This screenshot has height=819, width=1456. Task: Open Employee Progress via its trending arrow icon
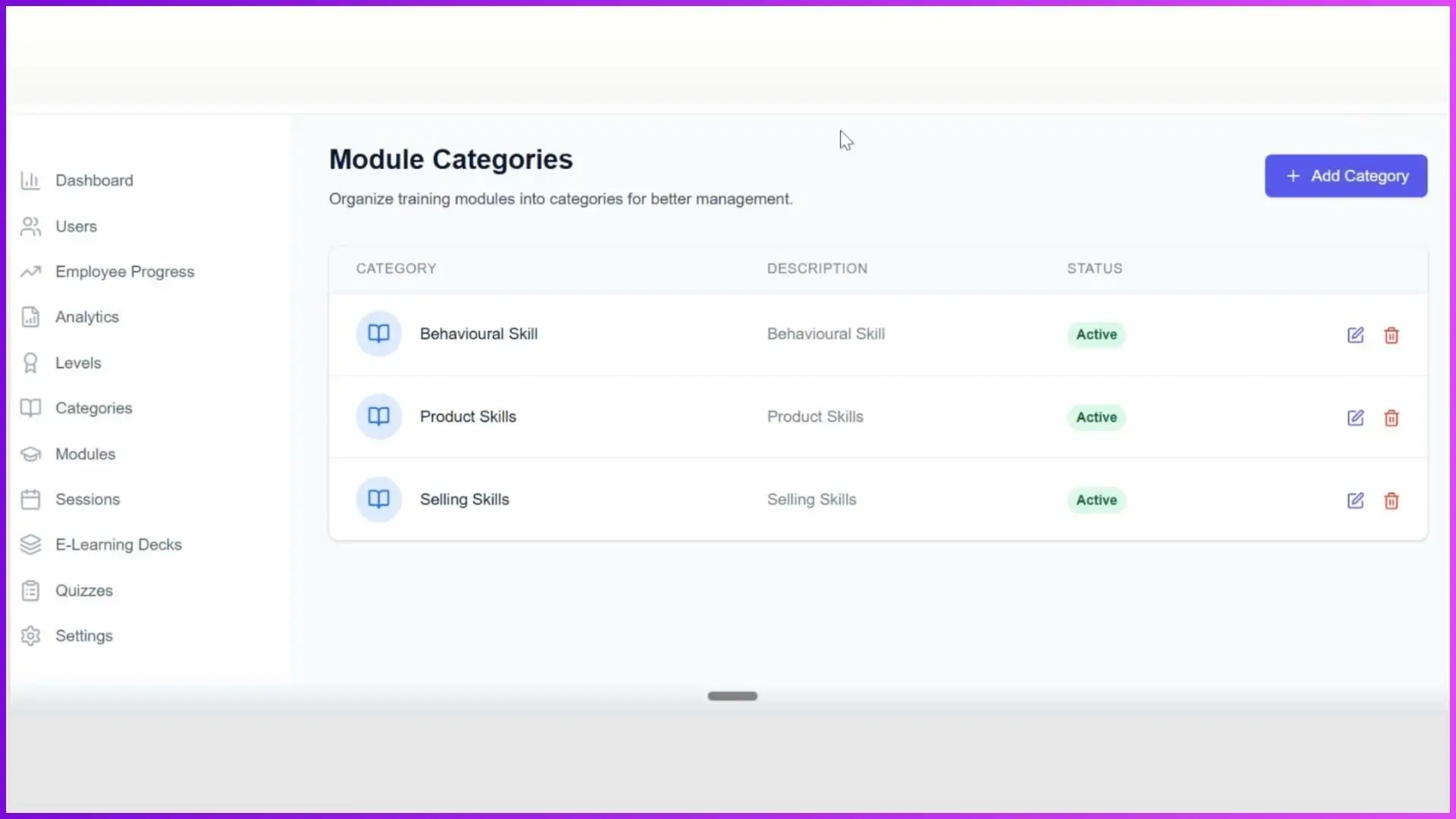[29, 271]
